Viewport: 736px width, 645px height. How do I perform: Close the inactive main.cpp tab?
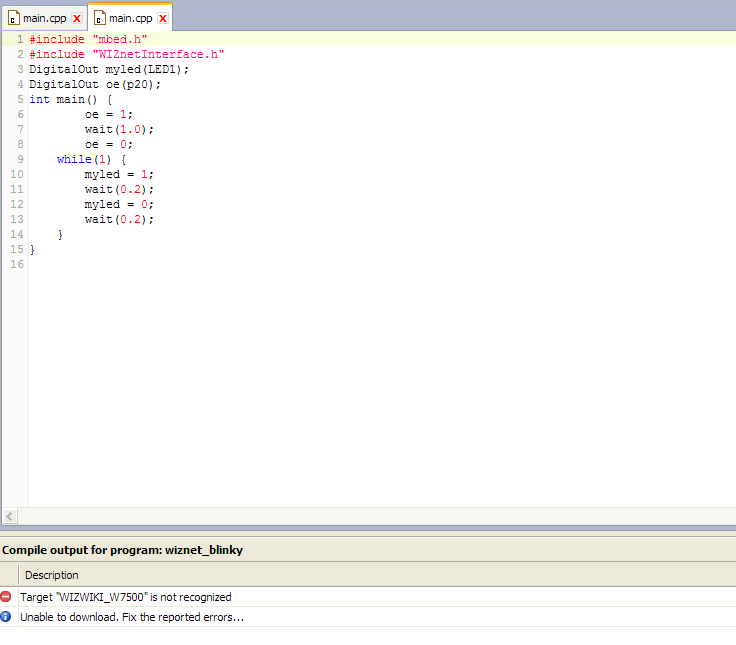76,18
